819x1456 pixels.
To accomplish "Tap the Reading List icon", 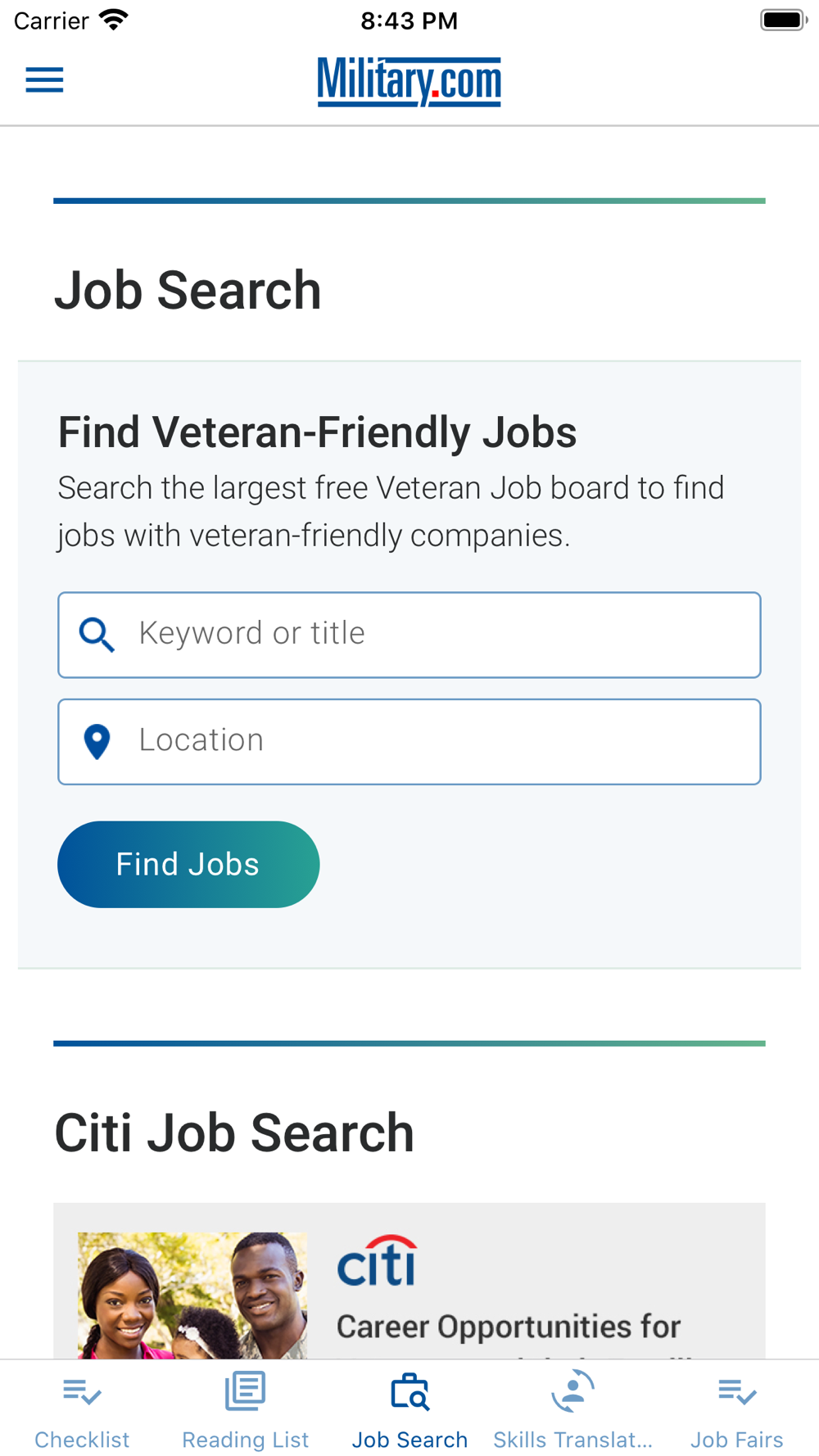I will [246, 1390].
